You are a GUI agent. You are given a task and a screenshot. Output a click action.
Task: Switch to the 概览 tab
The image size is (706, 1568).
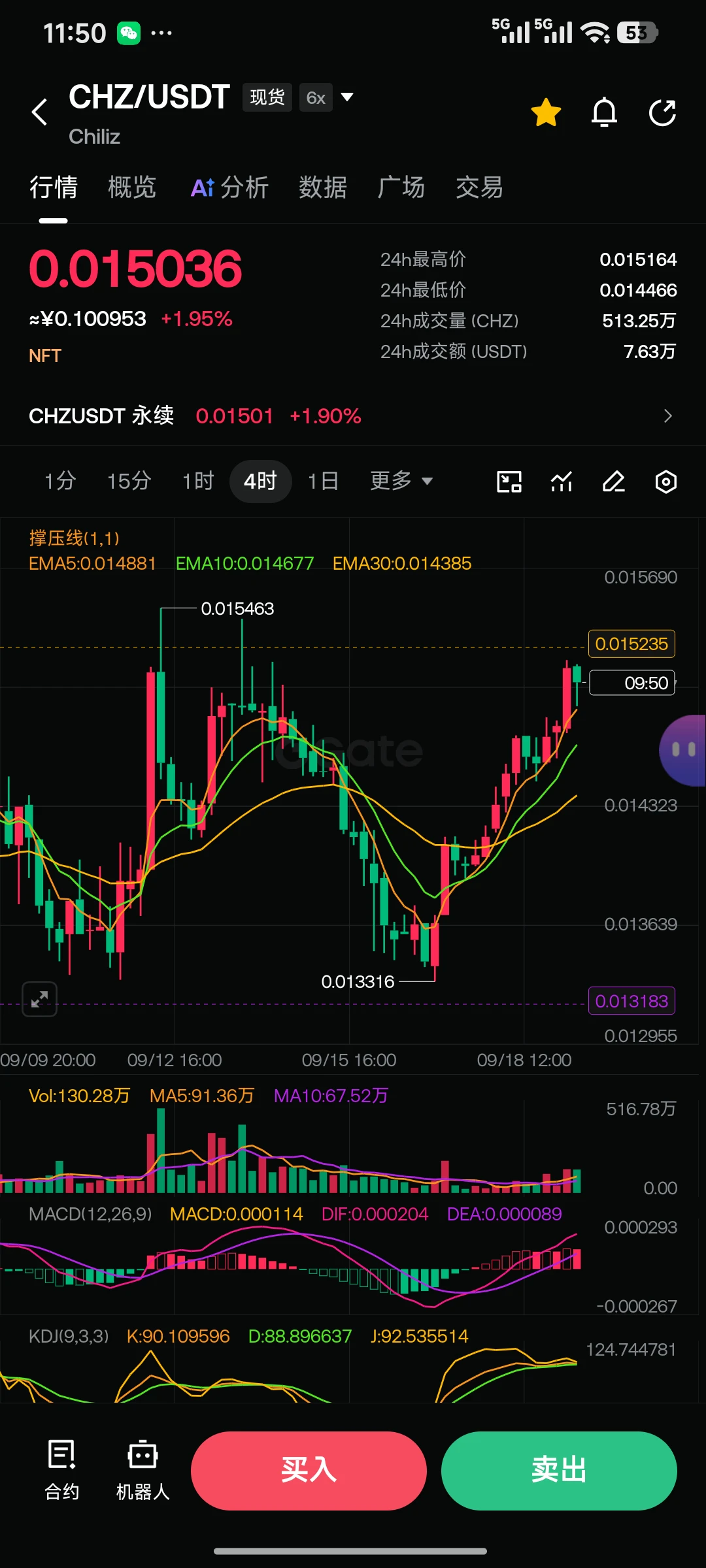point(132,187)
